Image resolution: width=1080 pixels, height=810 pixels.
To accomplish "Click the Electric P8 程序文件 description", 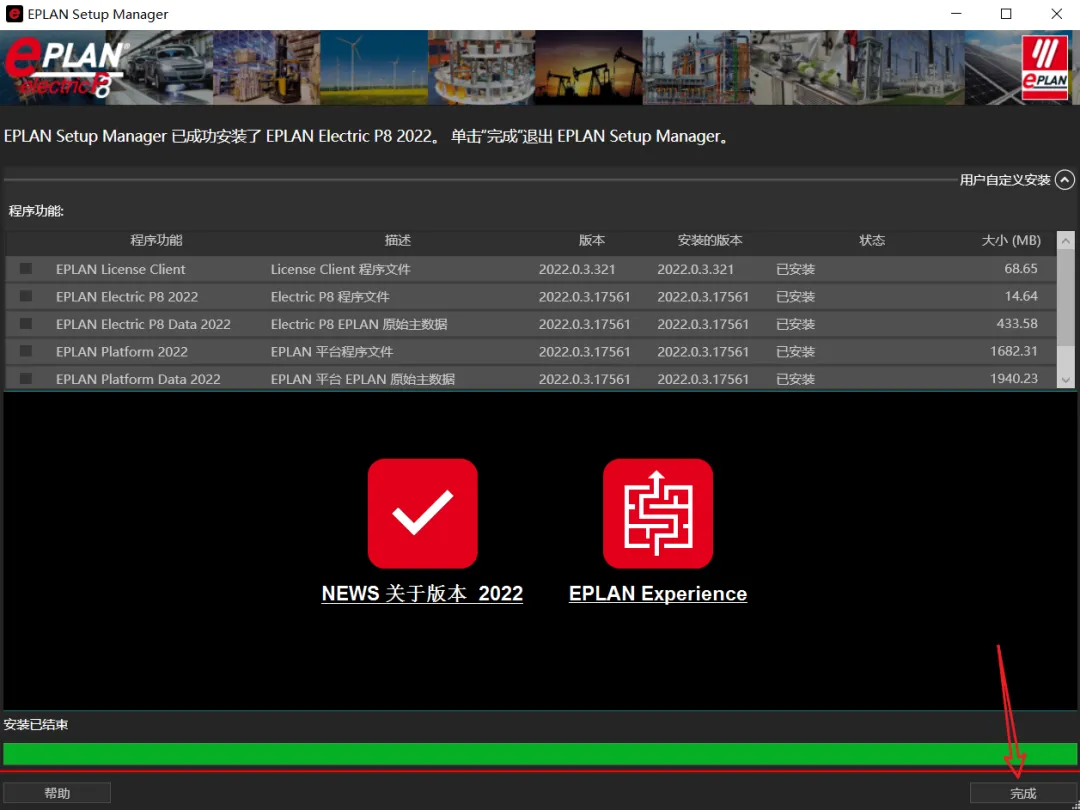I will pos(330,297).
